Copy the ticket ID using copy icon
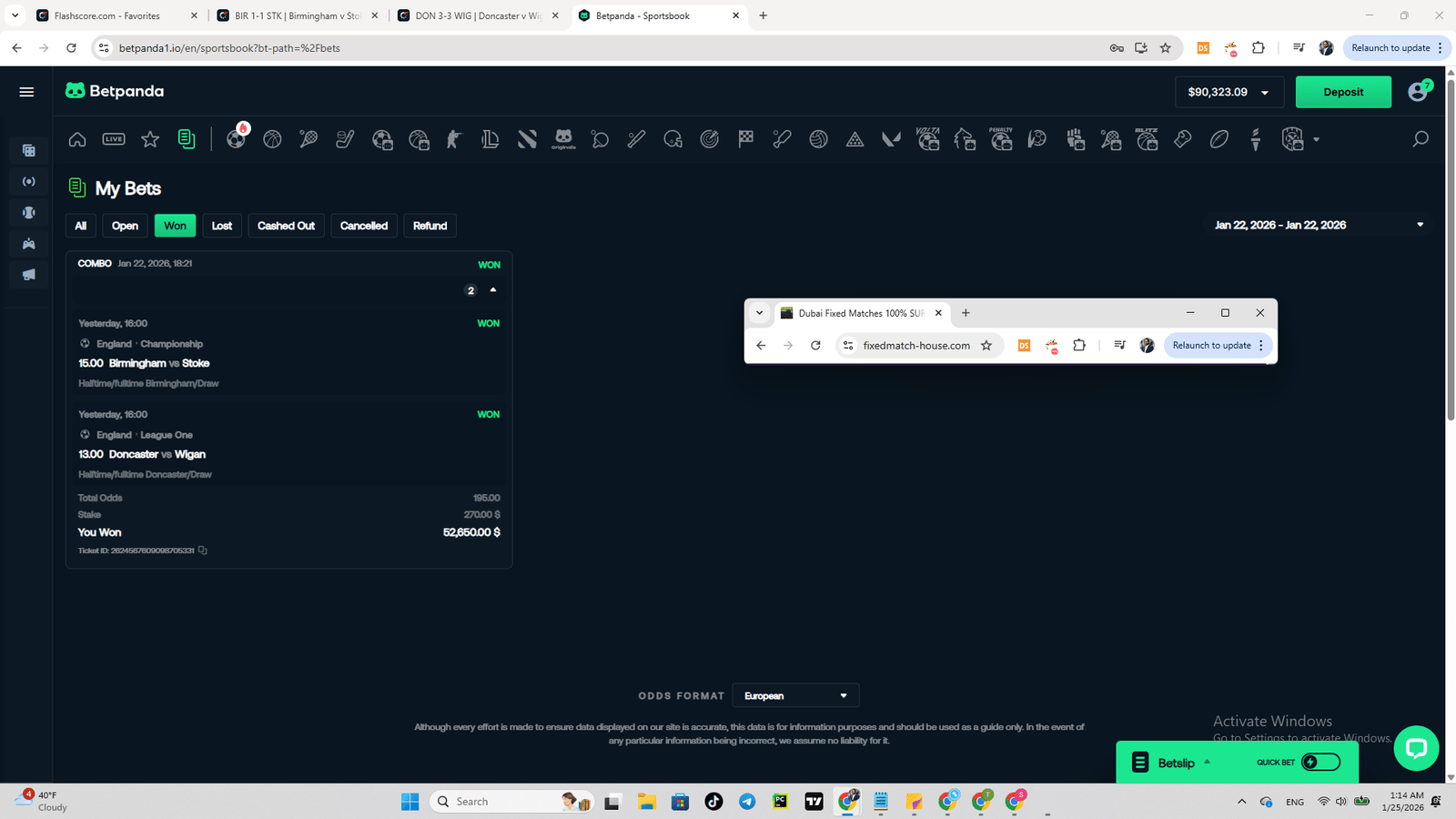The image size is (1456, 819). pyautogui.click(x=203, y=551)
